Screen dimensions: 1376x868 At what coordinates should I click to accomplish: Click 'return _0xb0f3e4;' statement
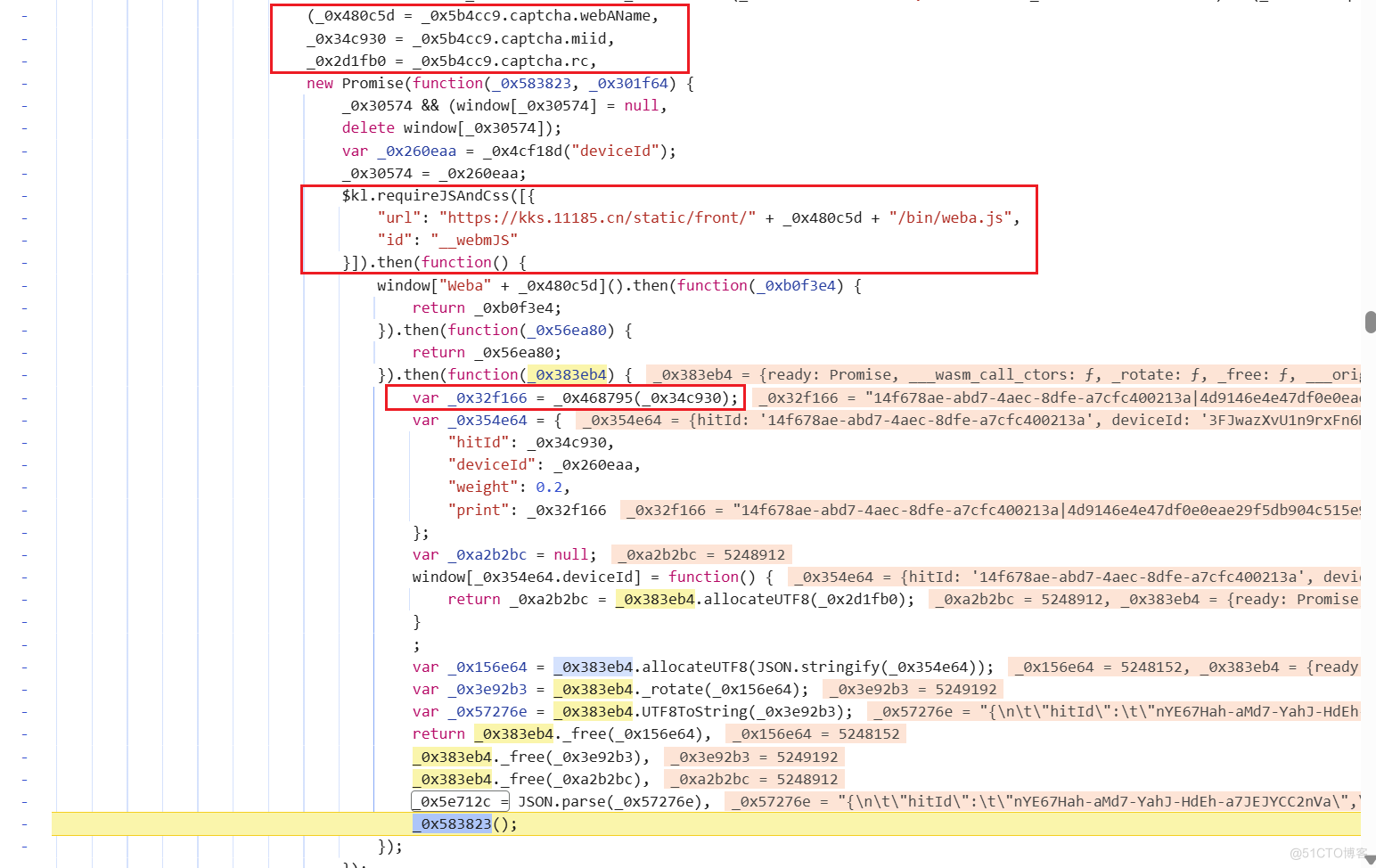click(487, 308)
